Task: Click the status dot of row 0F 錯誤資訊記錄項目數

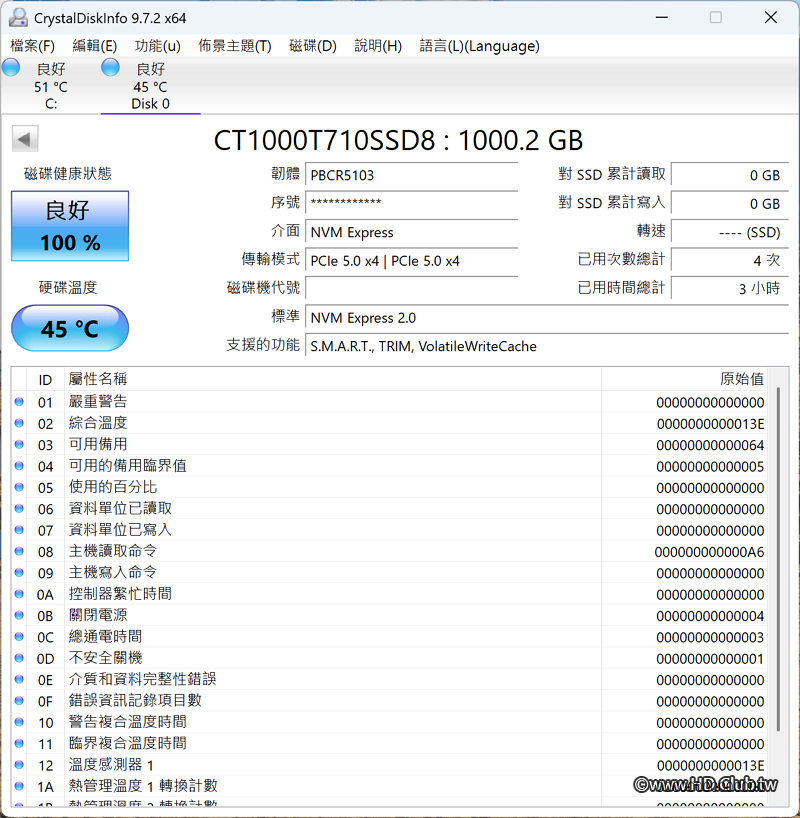Action: click(19, 701)
